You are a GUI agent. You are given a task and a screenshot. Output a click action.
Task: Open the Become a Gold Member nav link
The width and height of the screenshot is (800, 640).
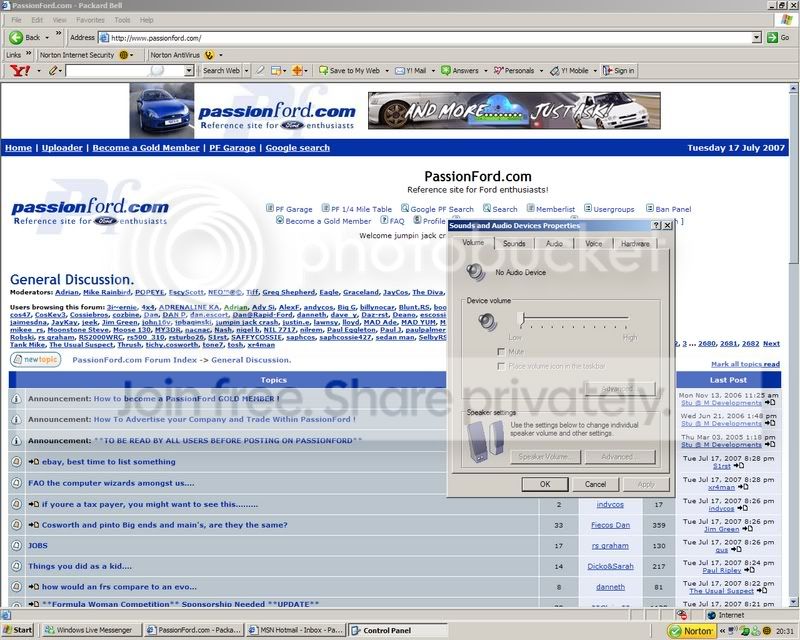pyautogui.click(x=146, y=147)
